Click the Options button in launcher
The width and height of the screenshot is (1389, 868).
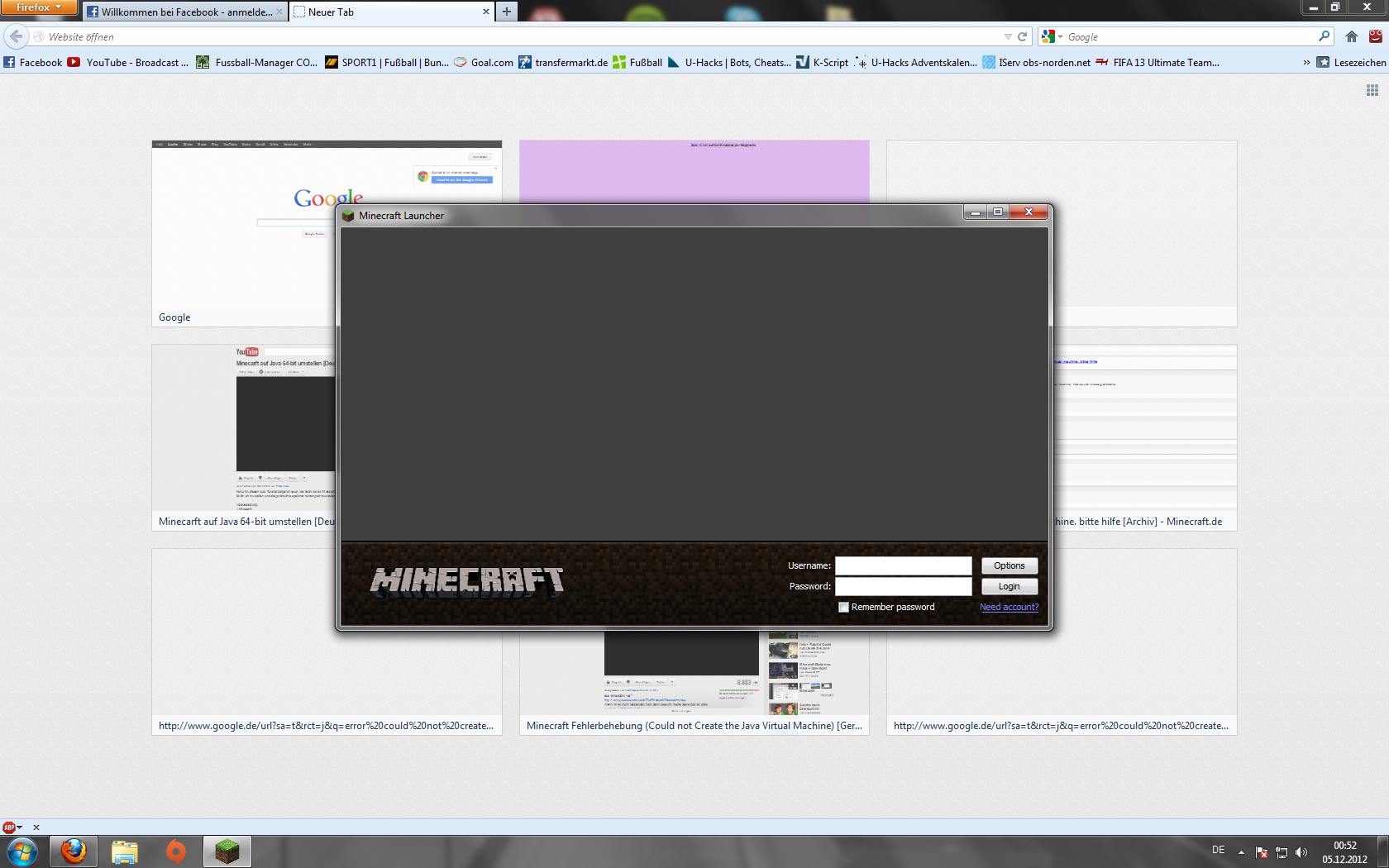(1009, 565)
